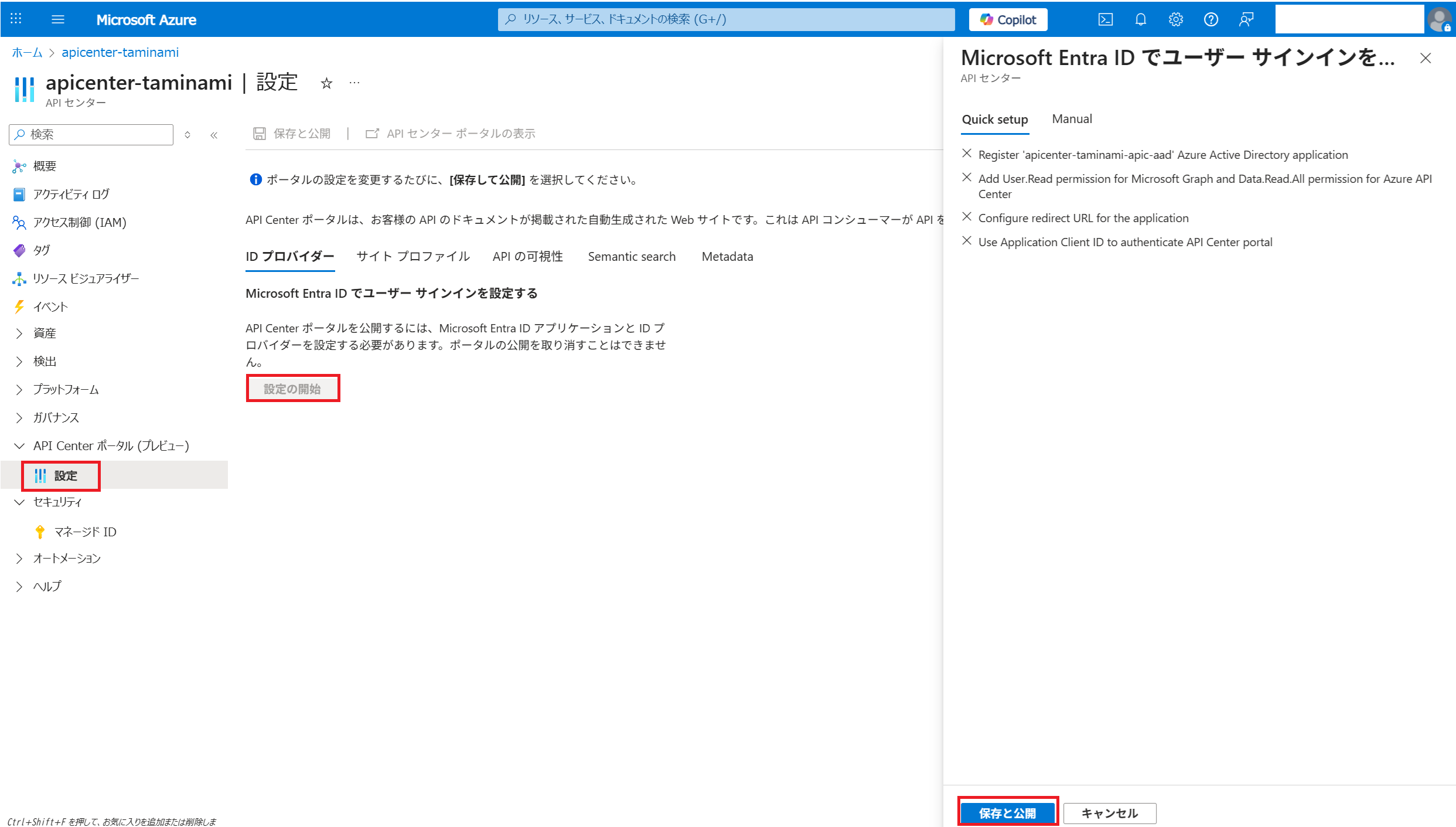Toggle expand-all arrows beside sidebar search
Screen dimensions: 1456x827
(x=187, y=135)
